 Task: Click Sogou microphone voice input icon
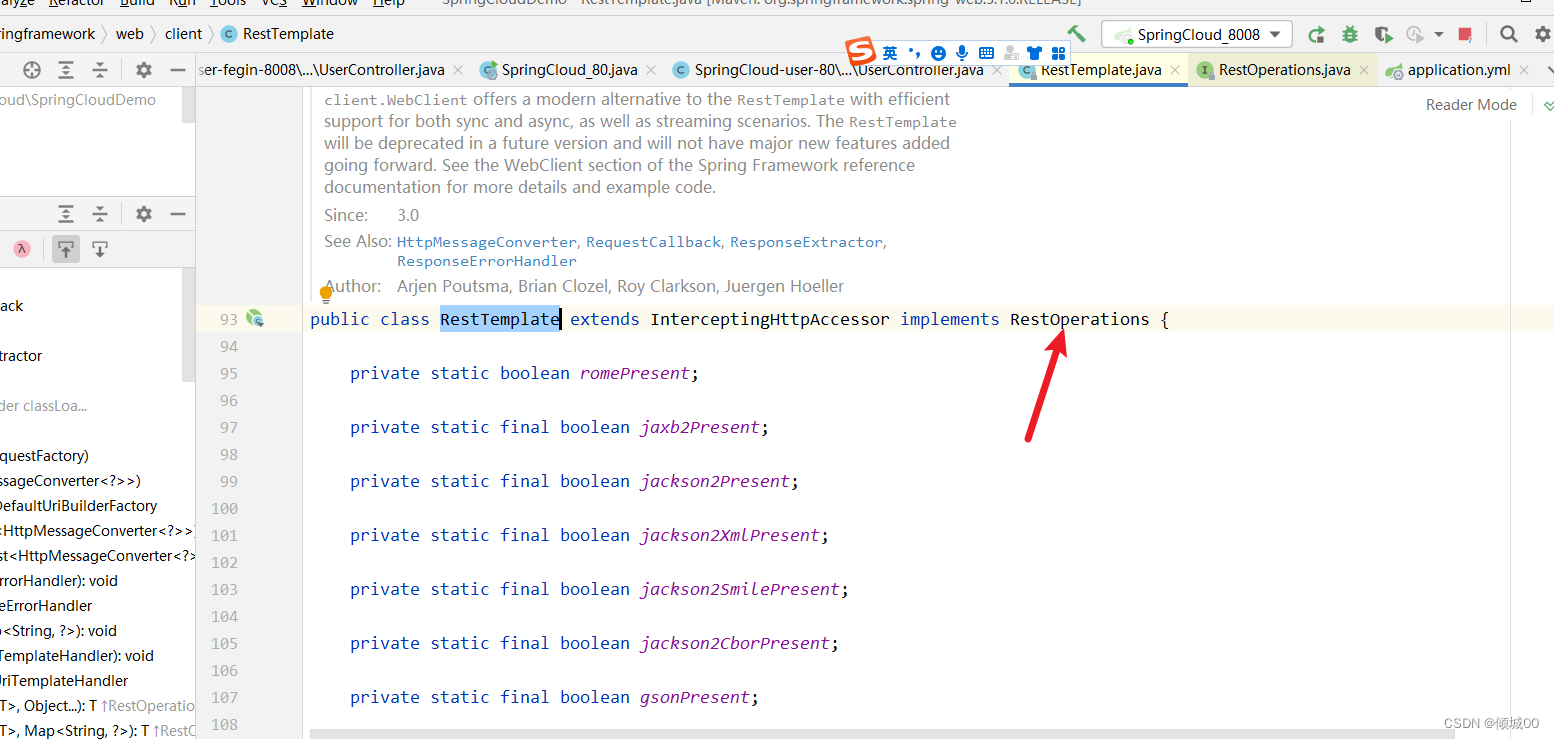(962, 53)
